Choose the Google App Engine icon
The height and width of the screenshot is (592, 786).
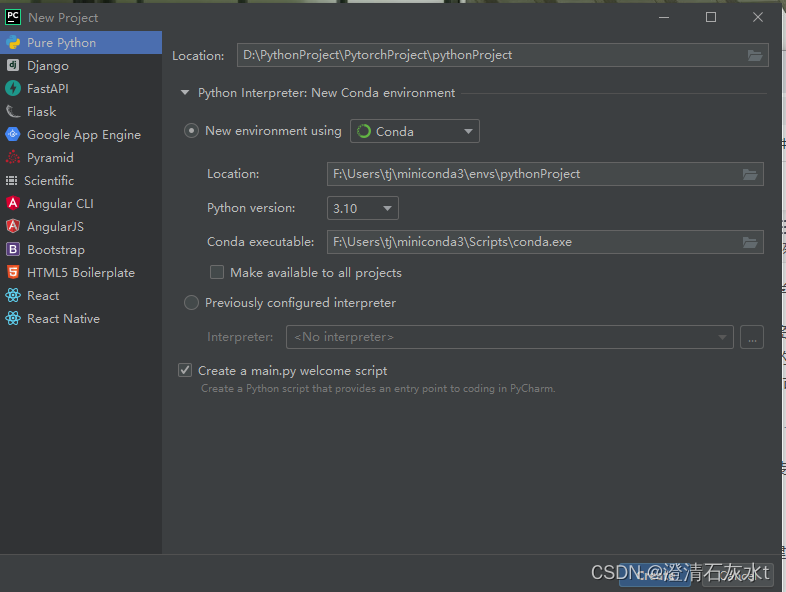13,135
